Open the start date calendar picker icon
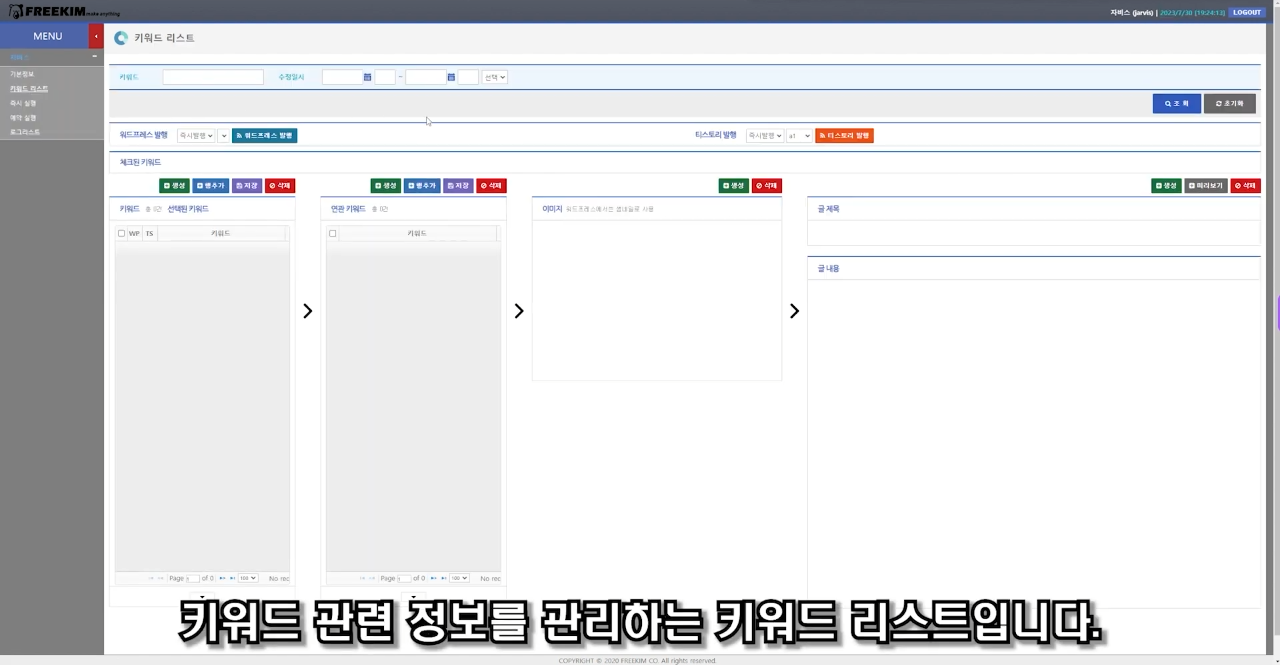 [x=367, y=77]
